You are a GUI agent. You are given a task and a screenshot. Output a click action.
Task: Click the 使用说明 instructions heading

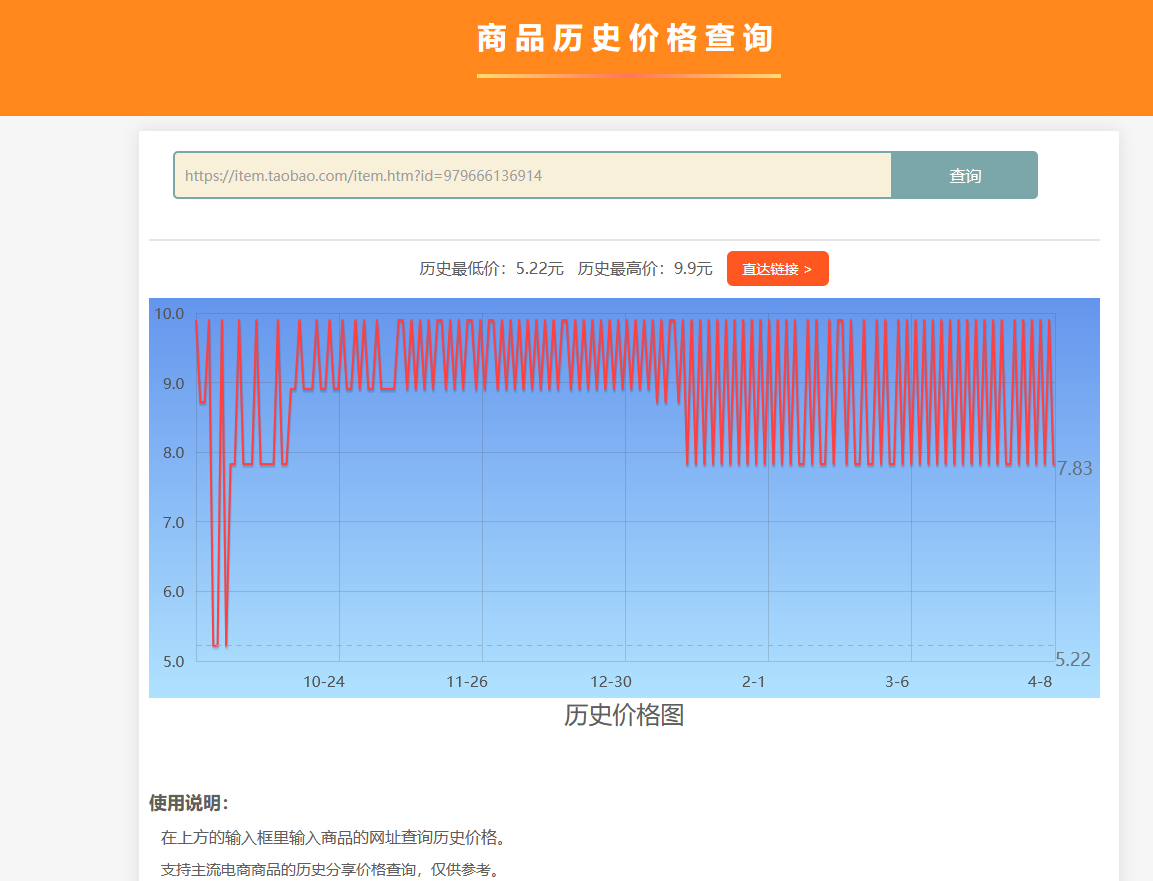click(x=189, y=804)
